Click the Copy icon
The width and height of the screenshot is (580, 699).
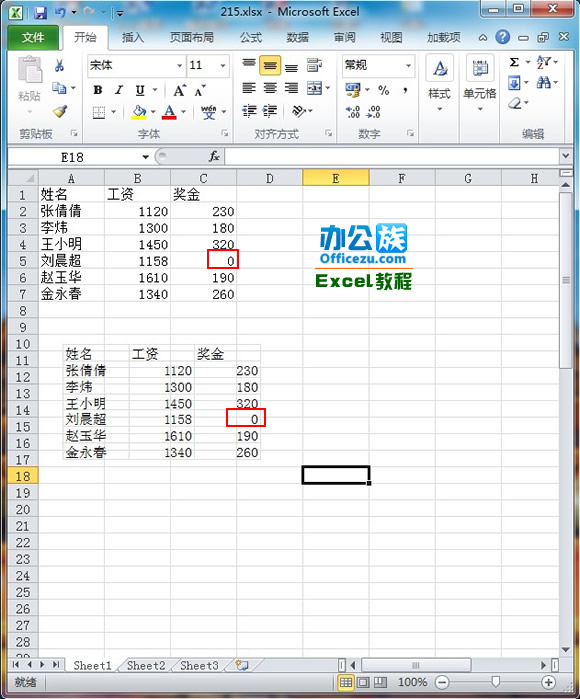[x=59, y=88]
